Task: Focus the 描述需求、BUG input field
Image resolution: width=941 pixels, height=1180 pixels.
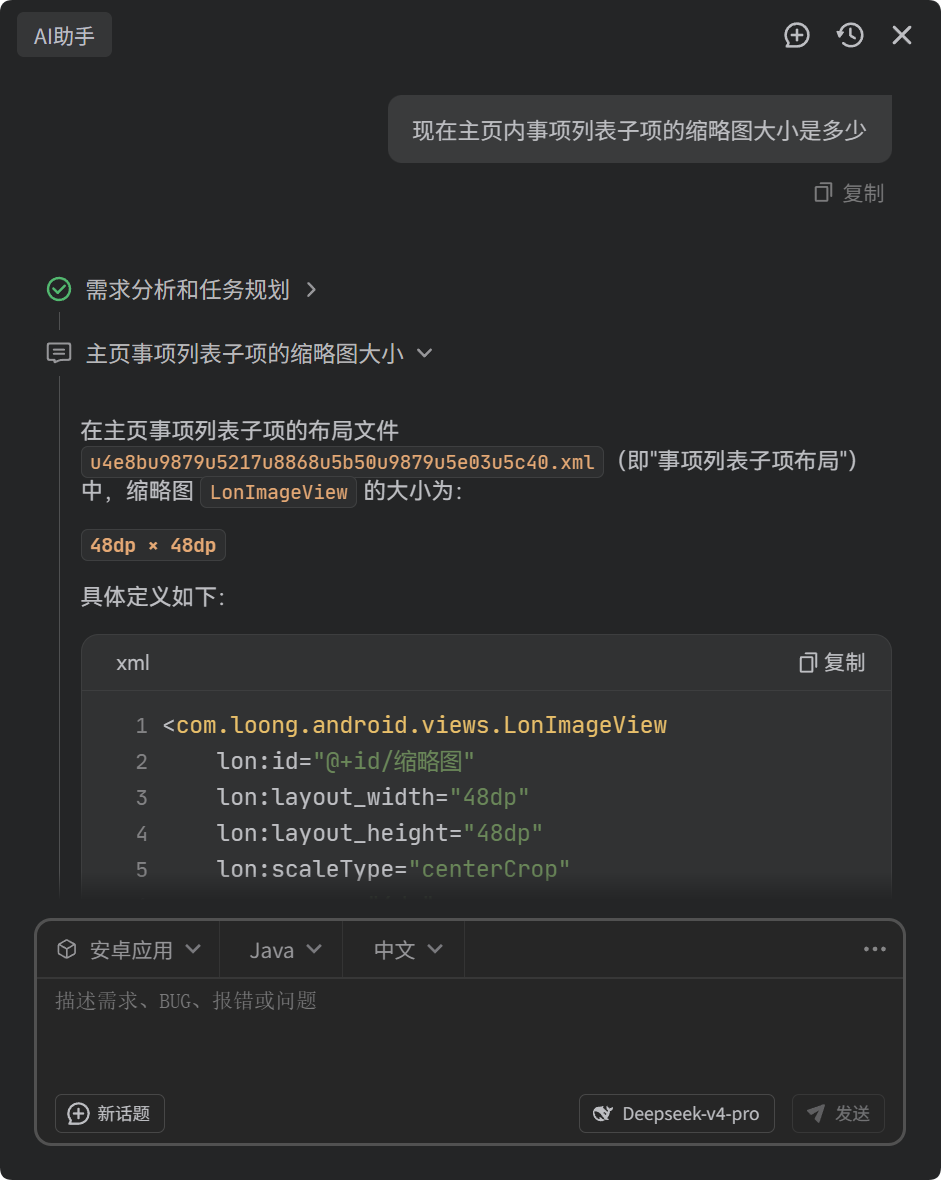Action: (470, 1032)
